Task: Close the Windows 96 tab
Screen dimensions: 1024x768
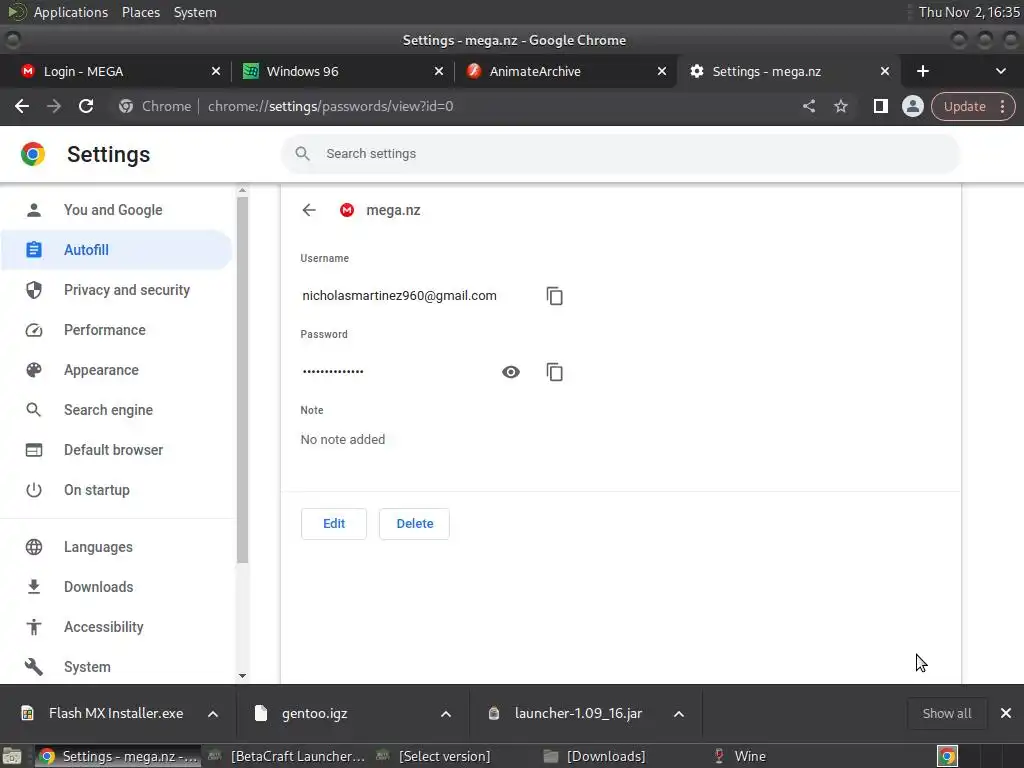Action: click(439, 71)
